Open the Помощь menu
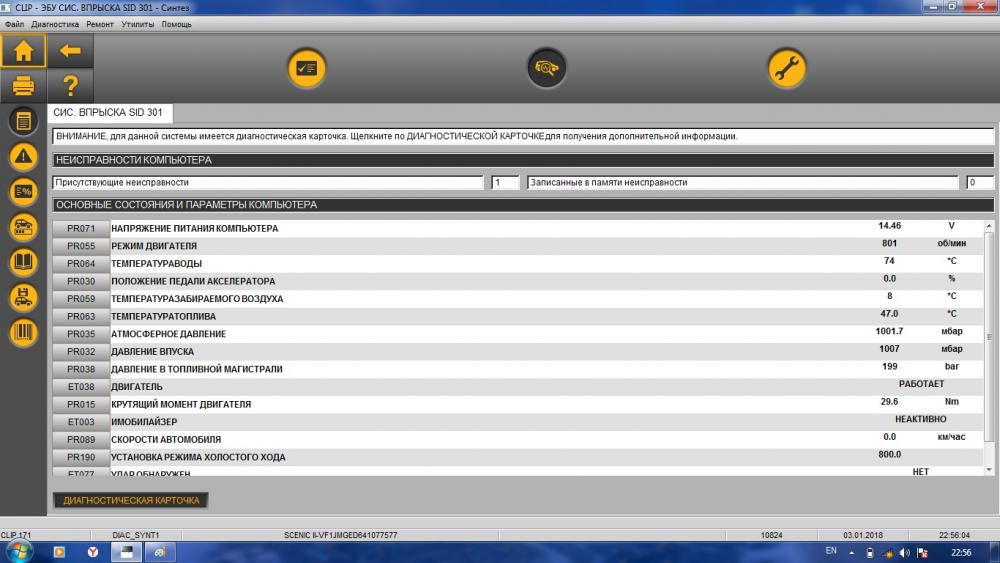 176,24
